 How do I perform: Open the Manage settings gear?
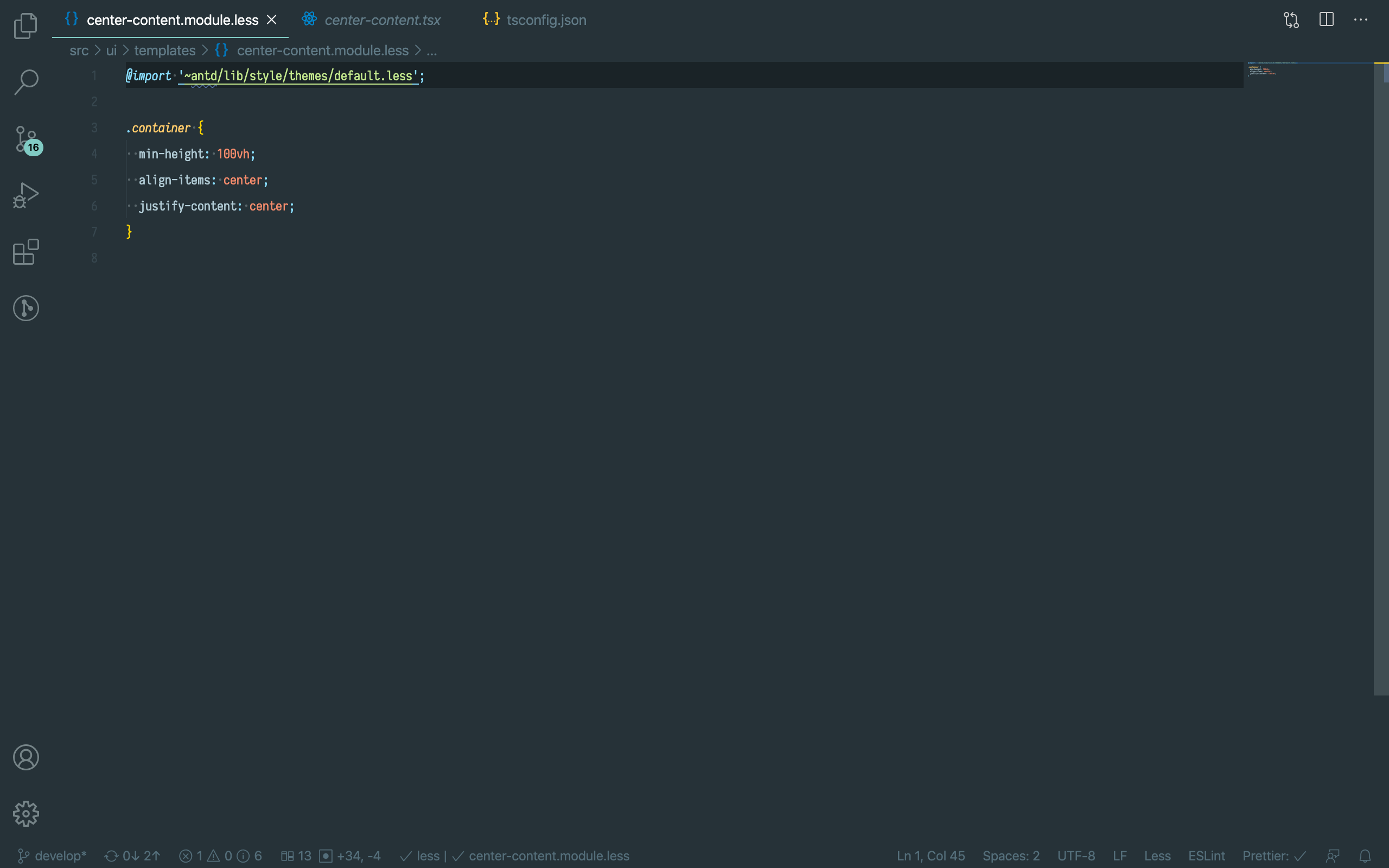(x=26, y=813)
